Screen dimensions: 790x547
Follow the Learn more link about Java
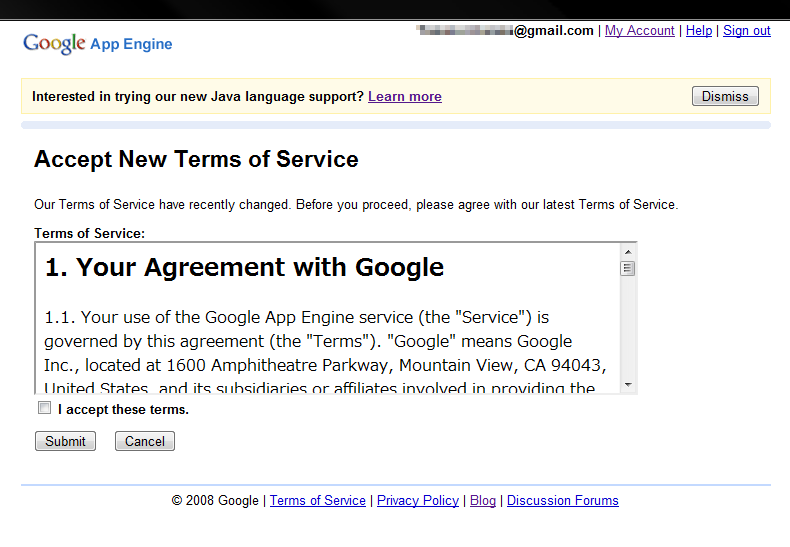pos(405,96)
